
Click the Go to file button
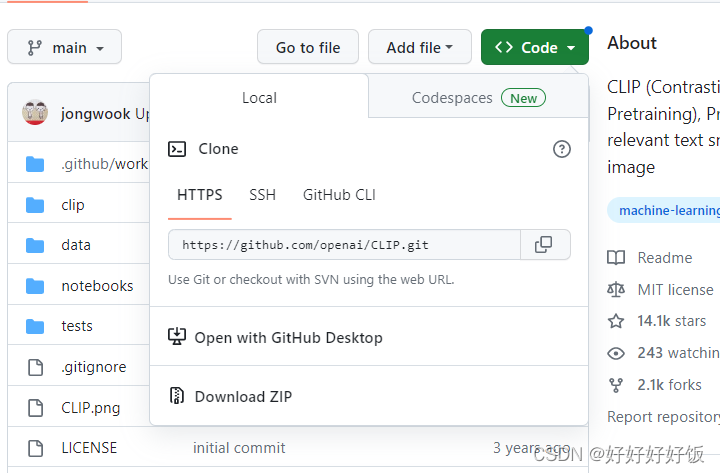pyautogui.click(x=308, y=47)
